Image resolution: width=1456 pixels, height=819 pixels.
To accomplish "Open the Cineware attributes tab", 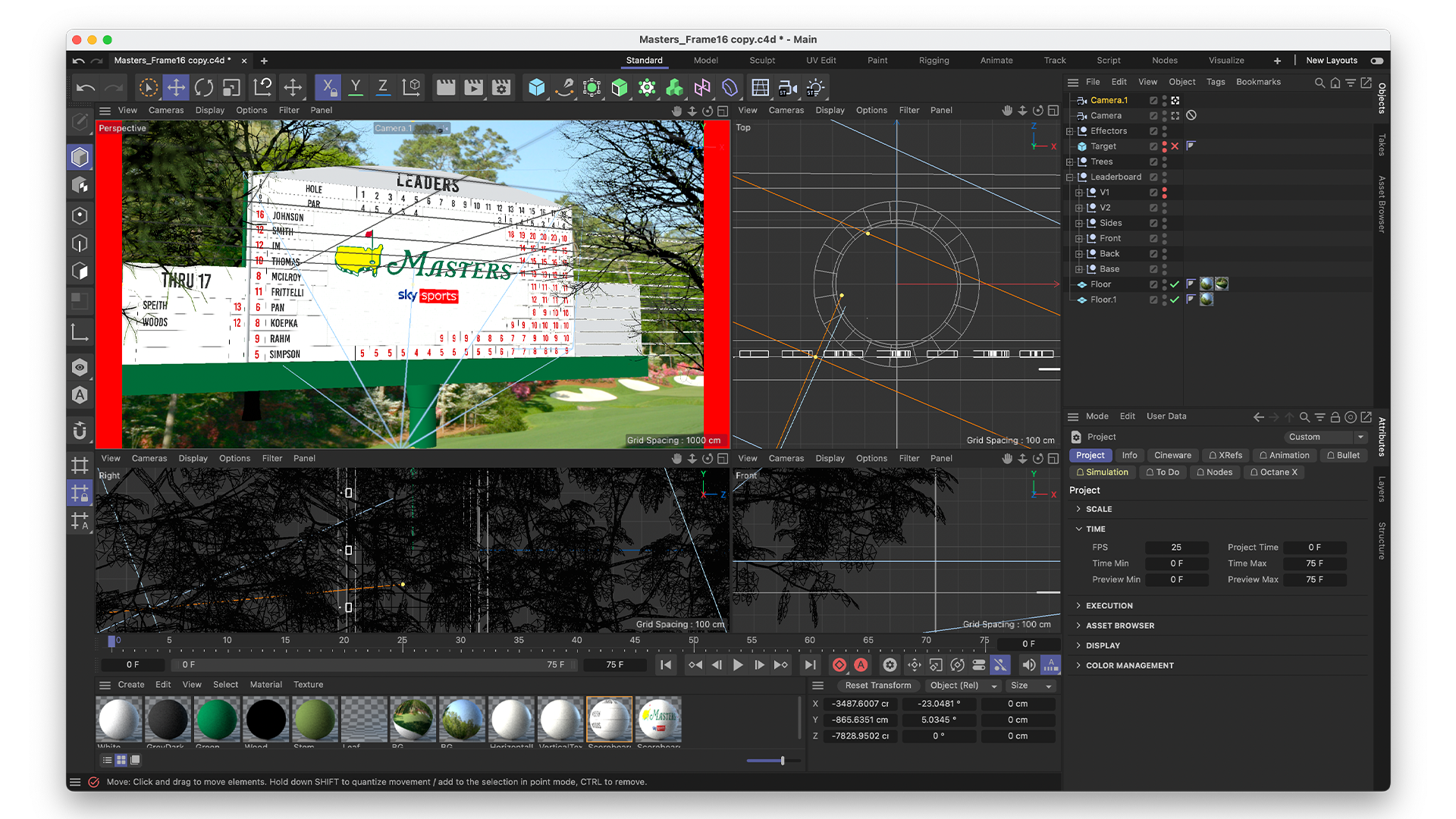I will click(x=1172, y=455).
